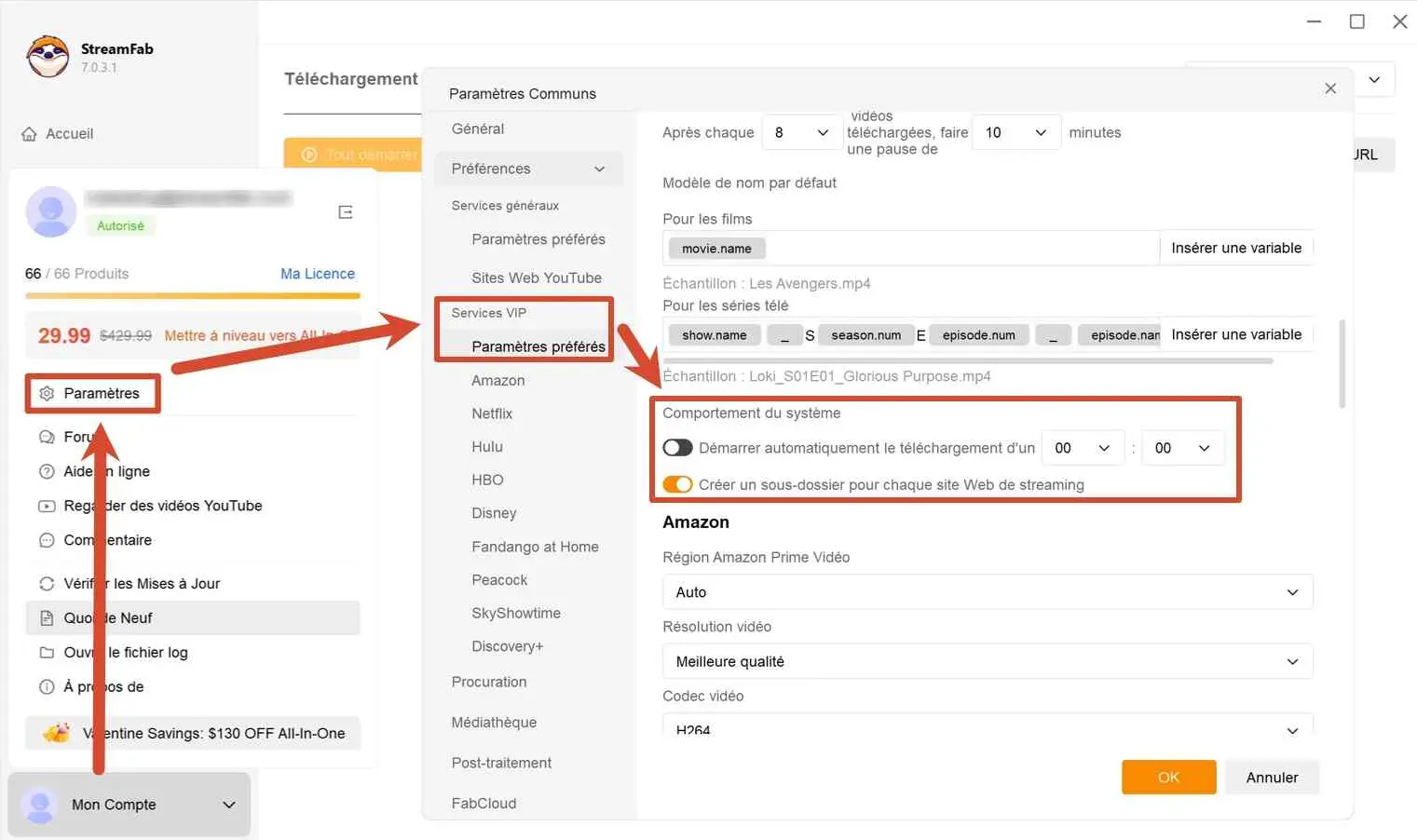The height and width of the screenshot is (840, 1417).
Task: Click the settings dialog vertical scrollbar
Action: (1342, 363)
